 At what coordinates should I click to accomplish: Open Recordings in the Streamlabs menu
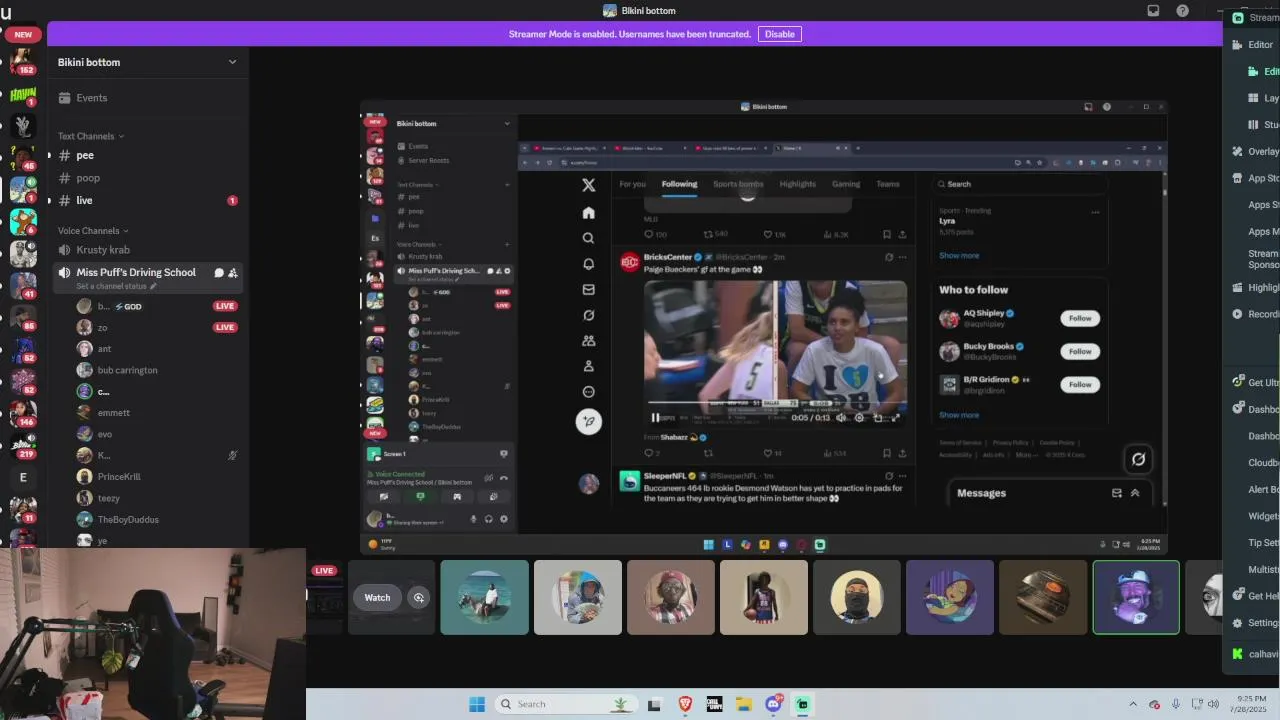[x=1254, y=314]
